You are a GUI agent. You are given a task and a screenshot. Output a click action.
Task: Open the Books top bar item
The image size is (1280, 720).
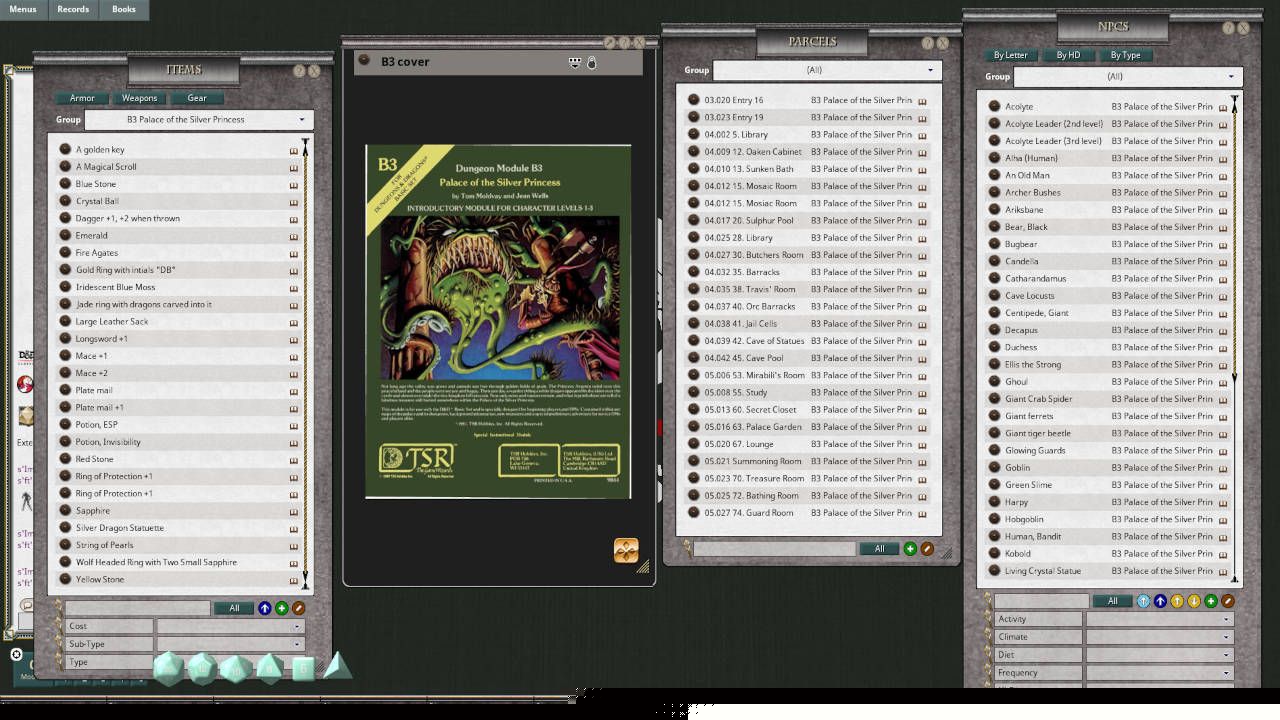pos(124,10)
